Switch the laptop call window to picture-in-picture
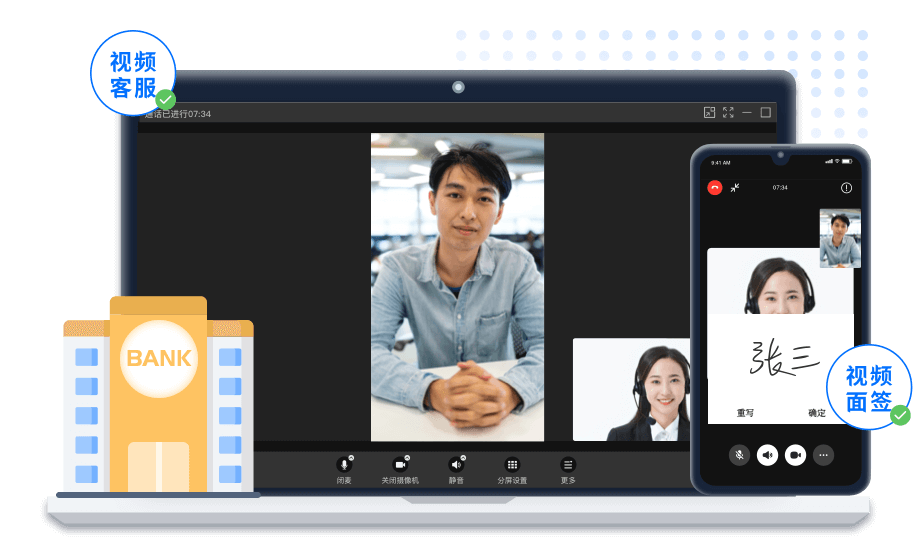920x560 pixels. [x=709, y=112]
